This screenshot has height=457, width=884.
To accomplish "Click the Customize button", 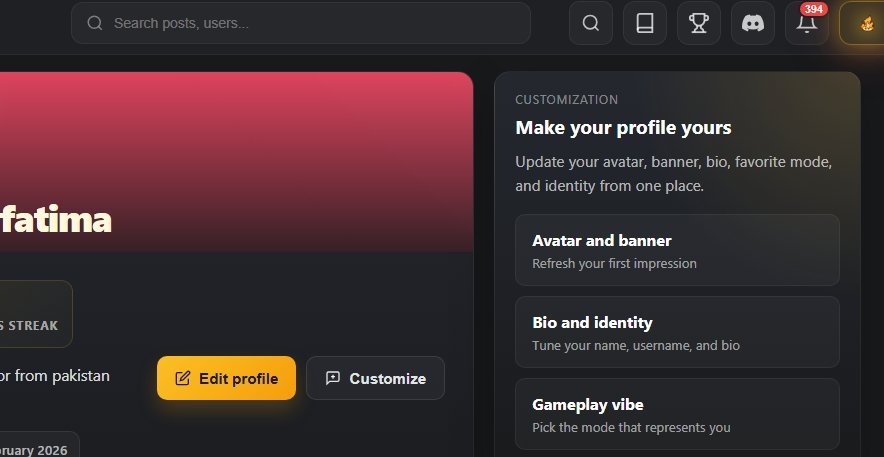I will [x=375, y=378].
